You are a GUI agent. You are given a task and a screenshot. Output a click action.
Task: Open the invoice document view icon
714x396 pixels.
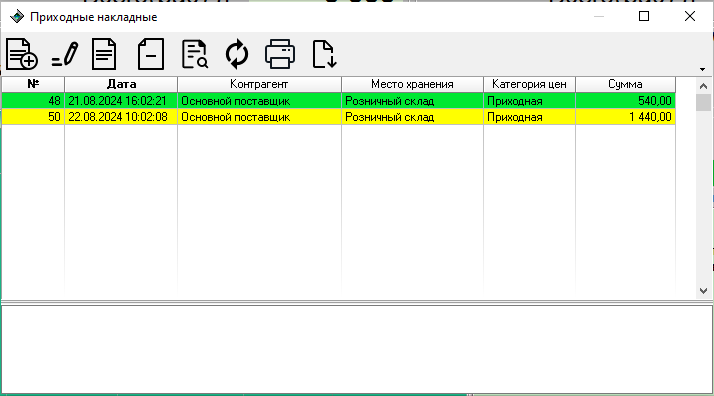(x=104, y=54)
